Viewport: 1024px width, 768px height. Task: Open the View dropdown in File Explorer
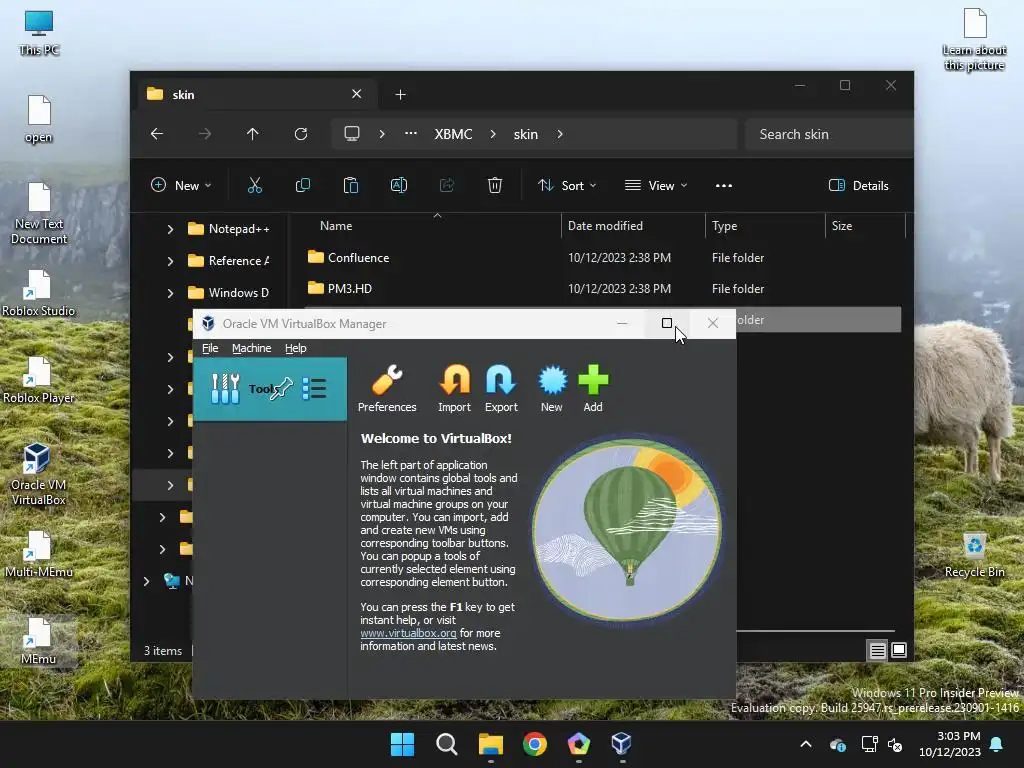(x=656, y=185)
